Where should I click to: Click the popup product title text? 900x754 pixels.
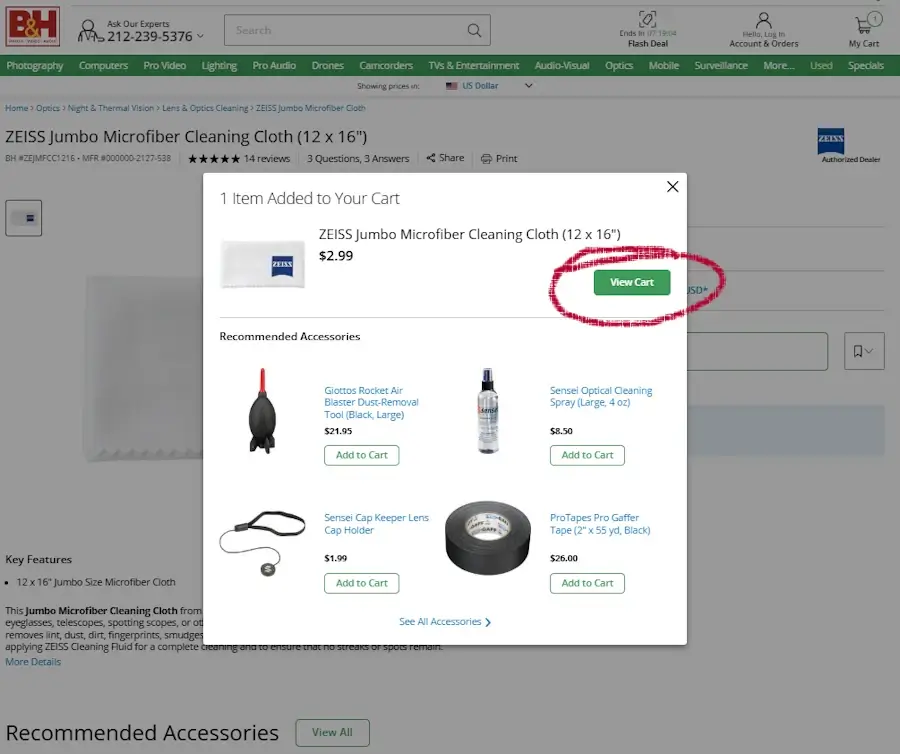tap(470, 234)
